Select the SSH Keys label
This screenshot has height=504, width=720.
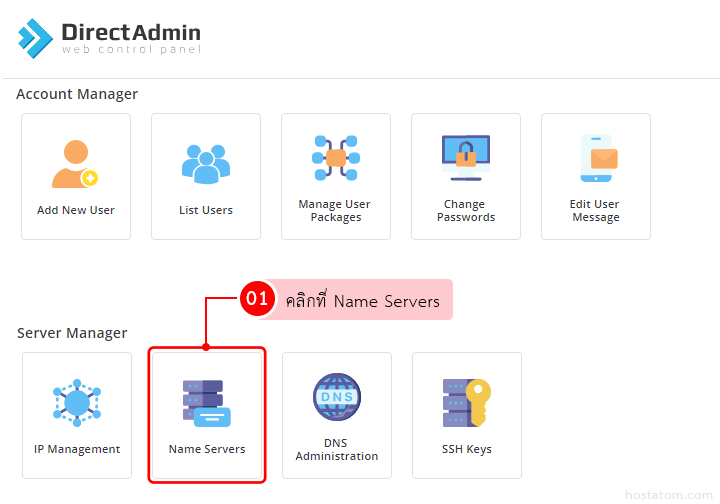(x=467, y=449)
